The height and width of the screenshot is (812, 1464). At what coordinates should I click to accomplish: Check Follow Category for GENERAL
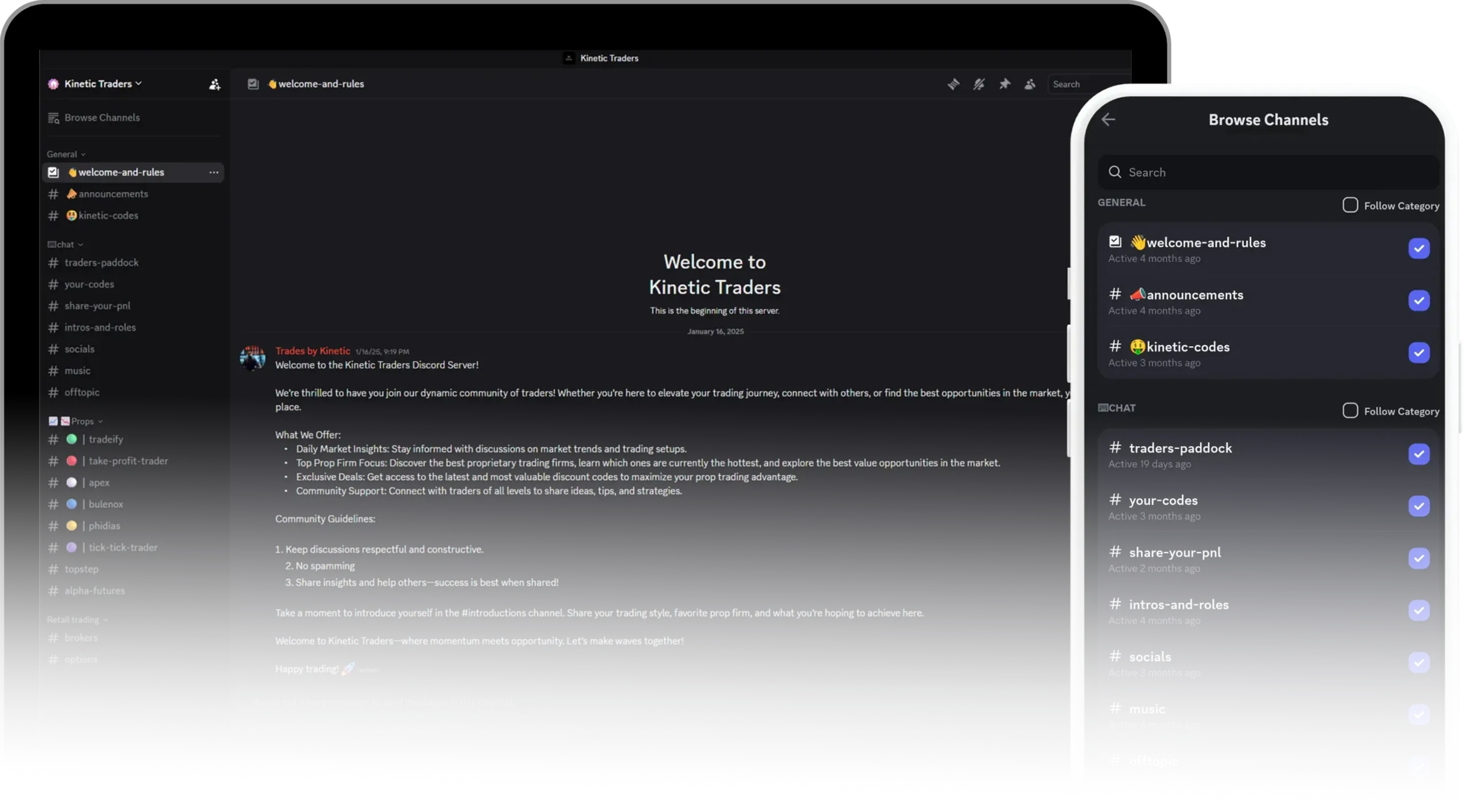click(x=1350, y=205)
